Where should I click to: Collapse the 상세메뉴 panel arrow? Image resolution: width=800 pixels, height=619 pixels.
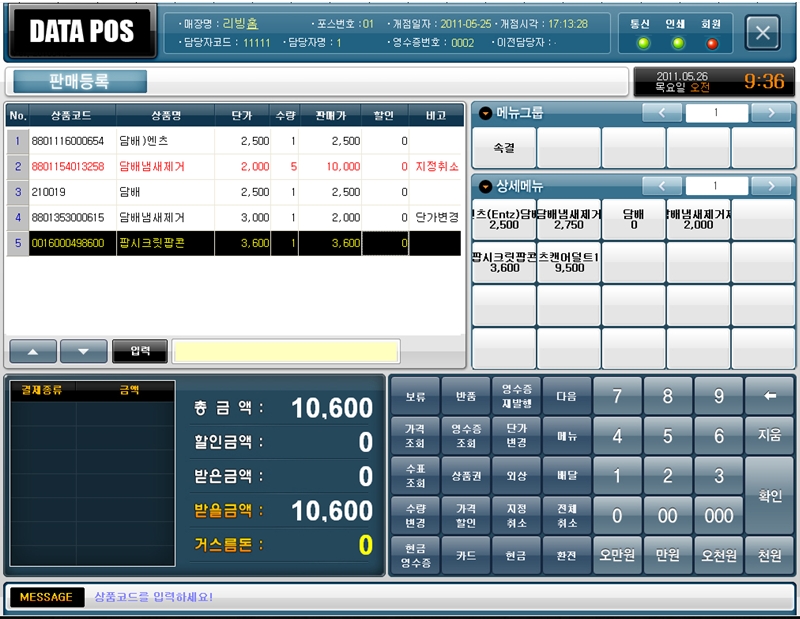485,186
